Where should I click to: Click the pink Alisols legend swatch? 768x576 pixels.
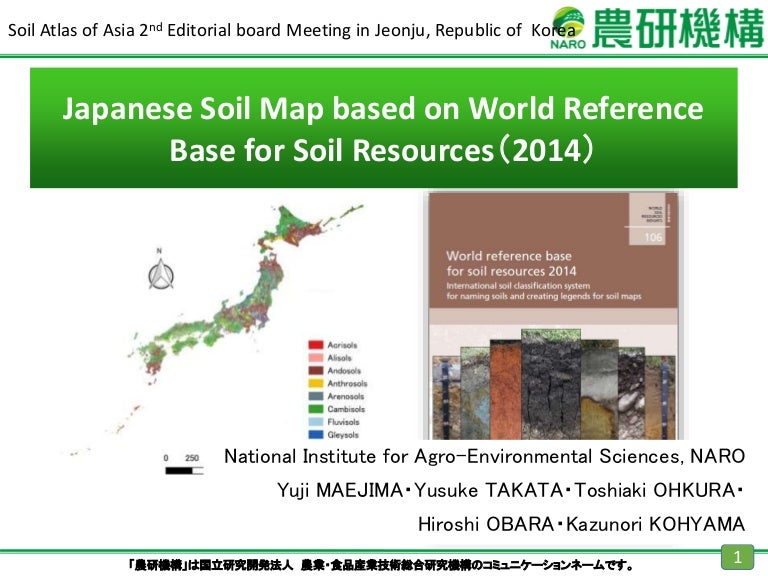[314, 358]
